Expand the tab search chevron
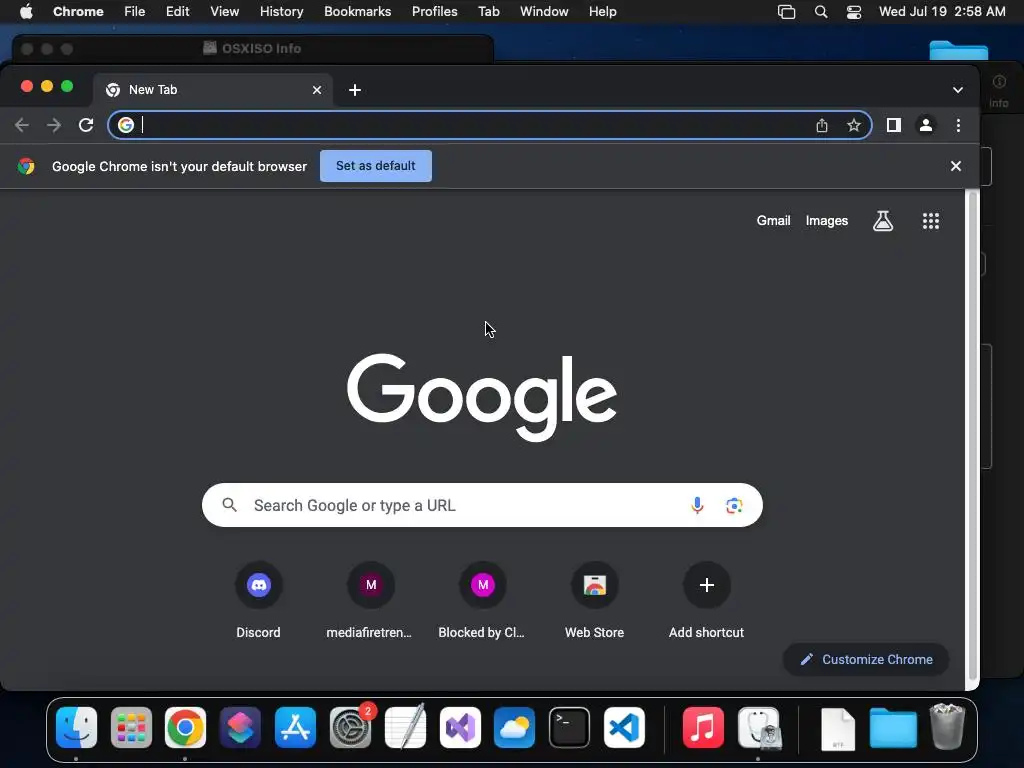 tap(957, 90)
